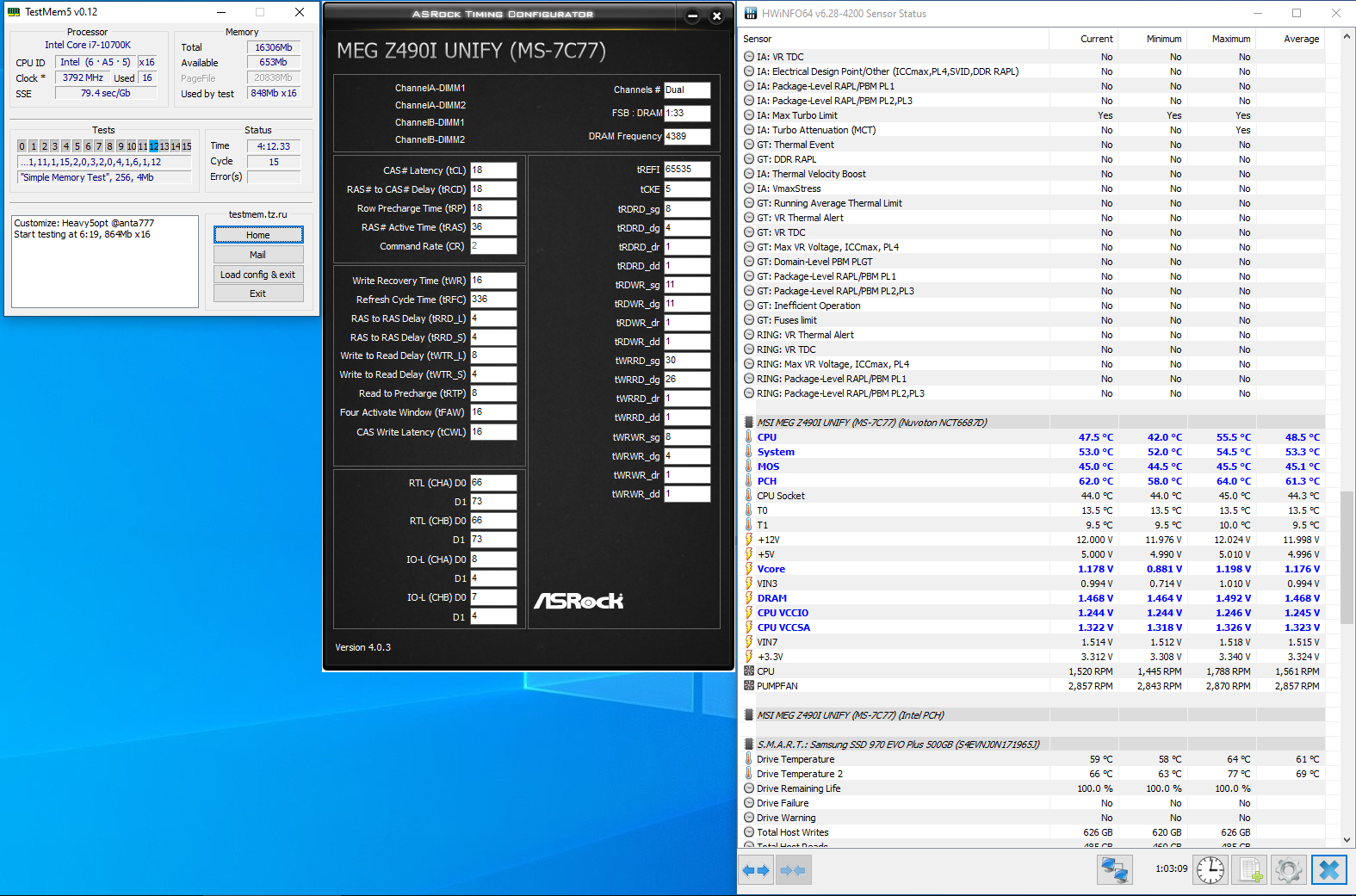The width and height of the screenshot is (1356, 896).
Task: Click the thermometer icon beside the MOS sensor
Action: (749, 467)
